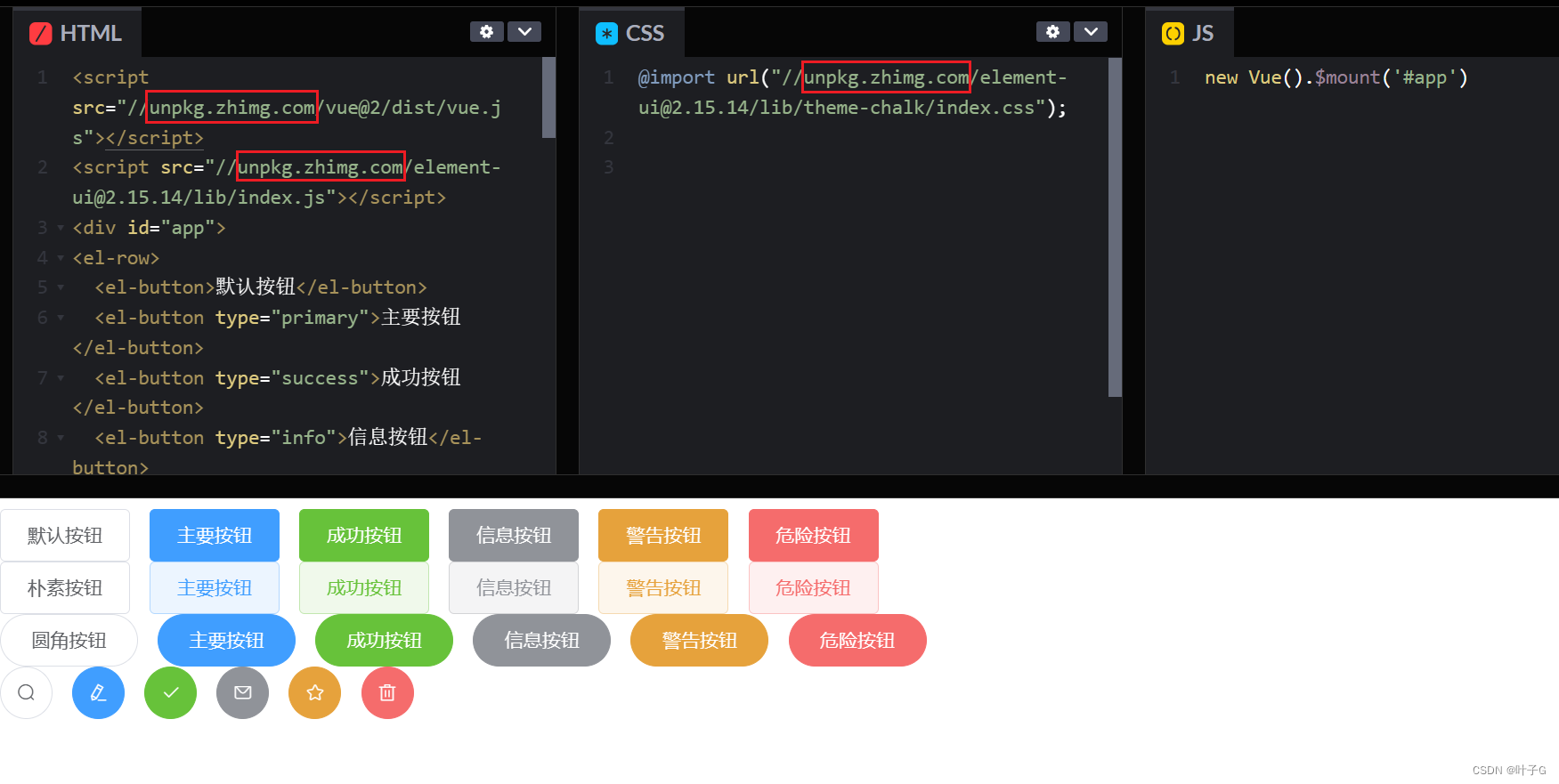Click the rounded gray 信息按钮 button

coord(541,640)
